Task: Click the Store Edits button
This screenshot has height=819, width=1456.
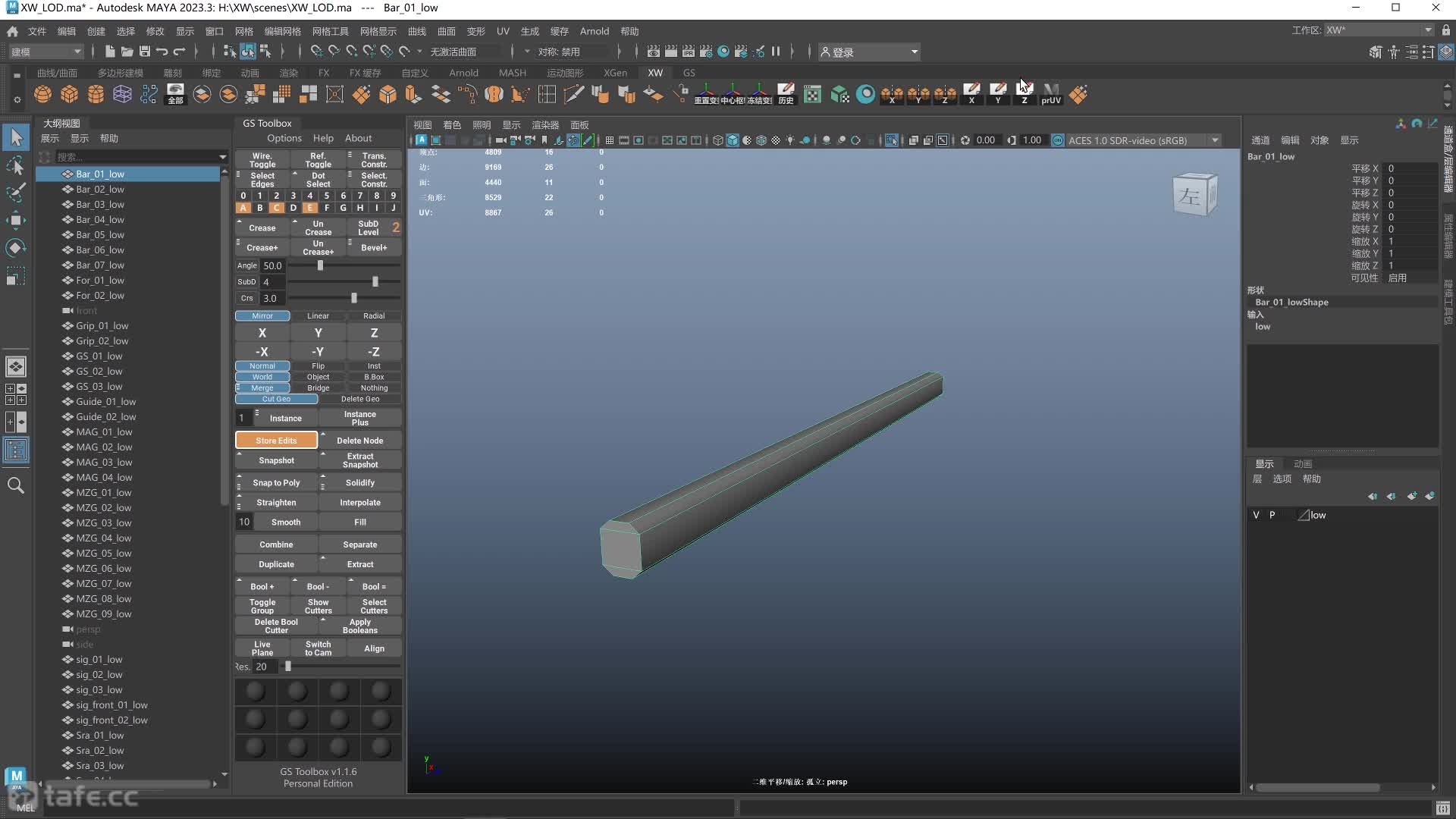Action: tap(276, 441)
